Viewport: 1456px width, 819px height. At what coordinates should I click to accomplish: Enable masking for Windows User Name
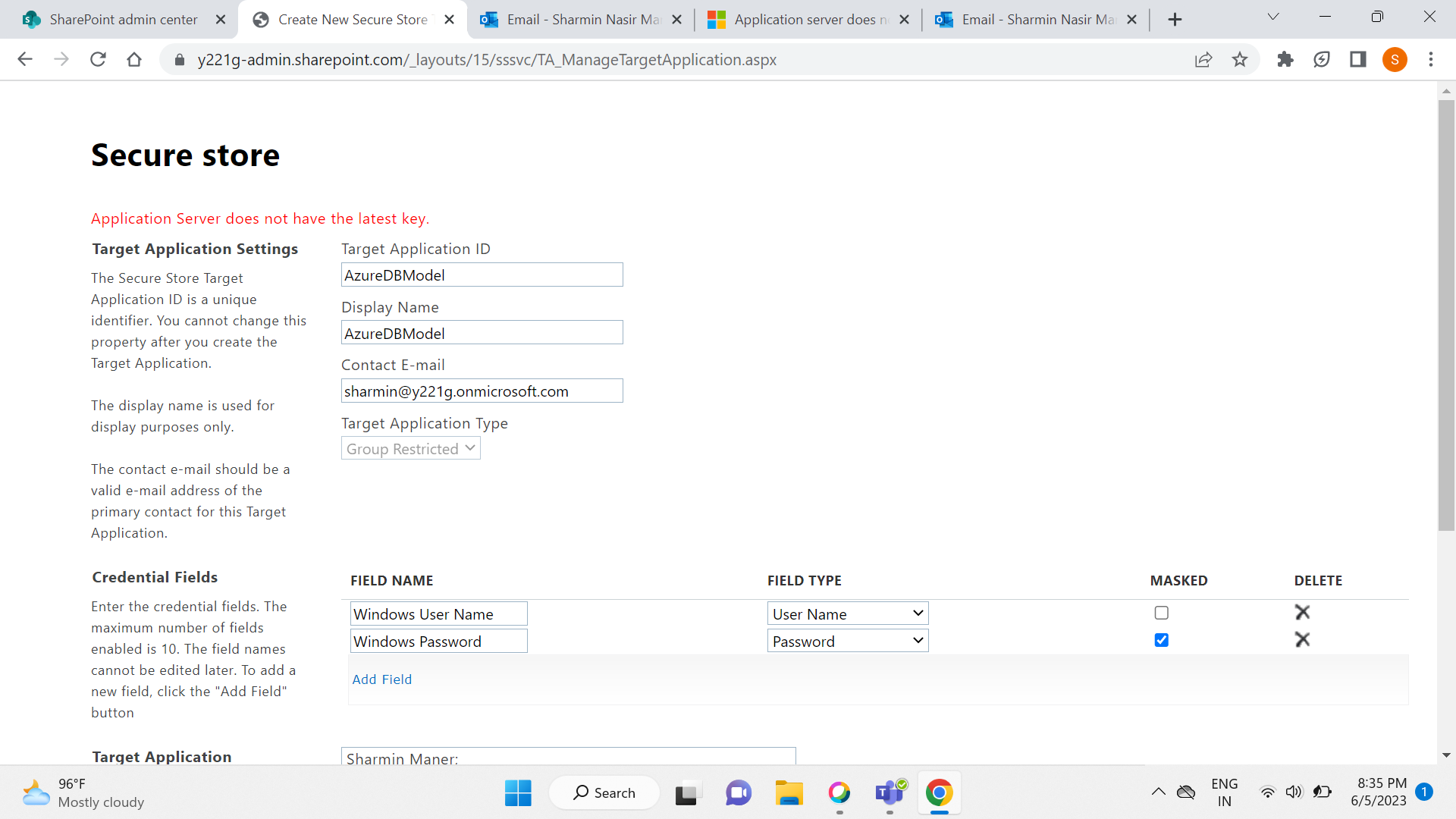1161,613
